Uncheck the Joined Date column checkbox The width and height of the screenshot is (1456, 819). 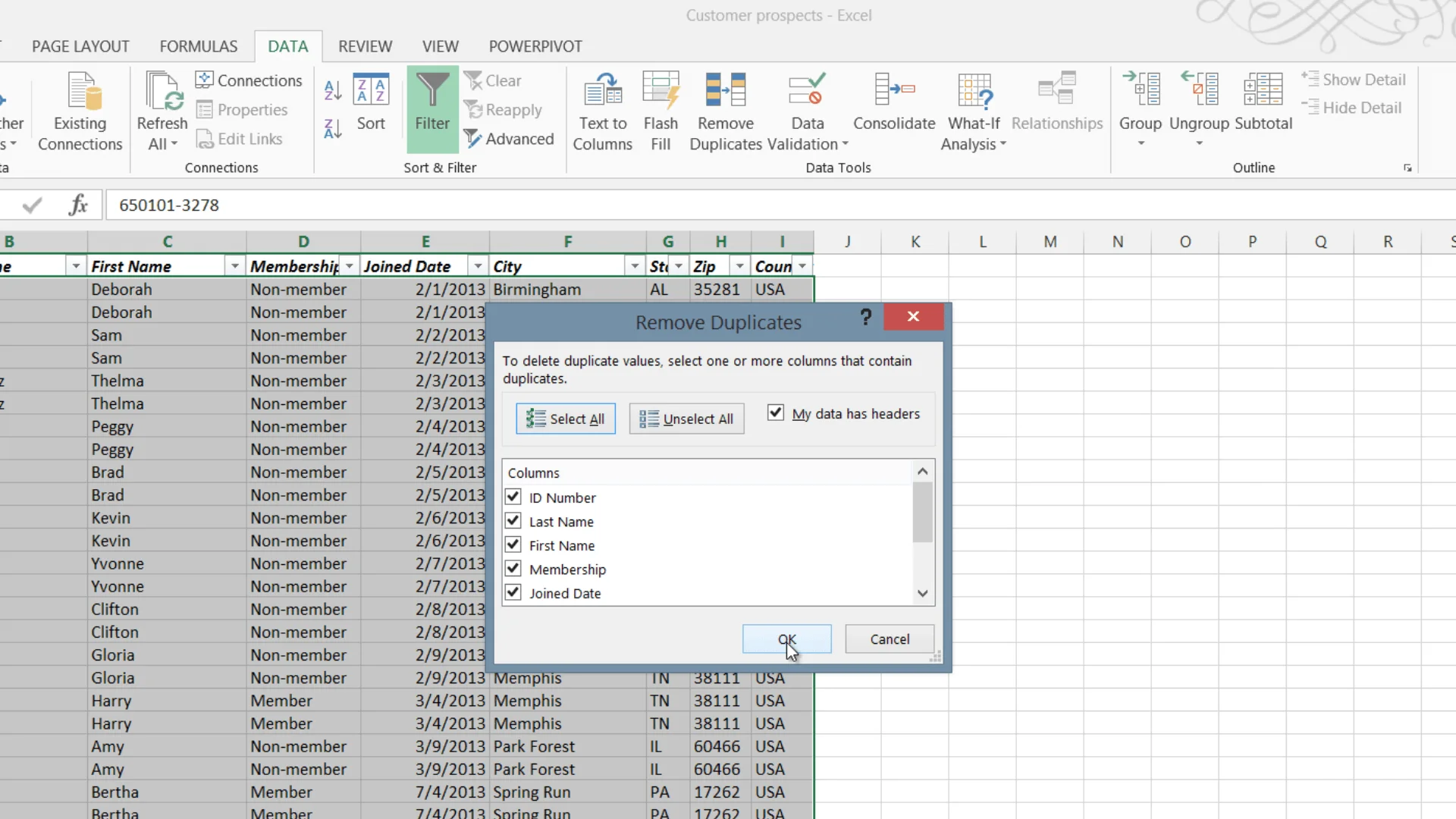click(513, 592)
